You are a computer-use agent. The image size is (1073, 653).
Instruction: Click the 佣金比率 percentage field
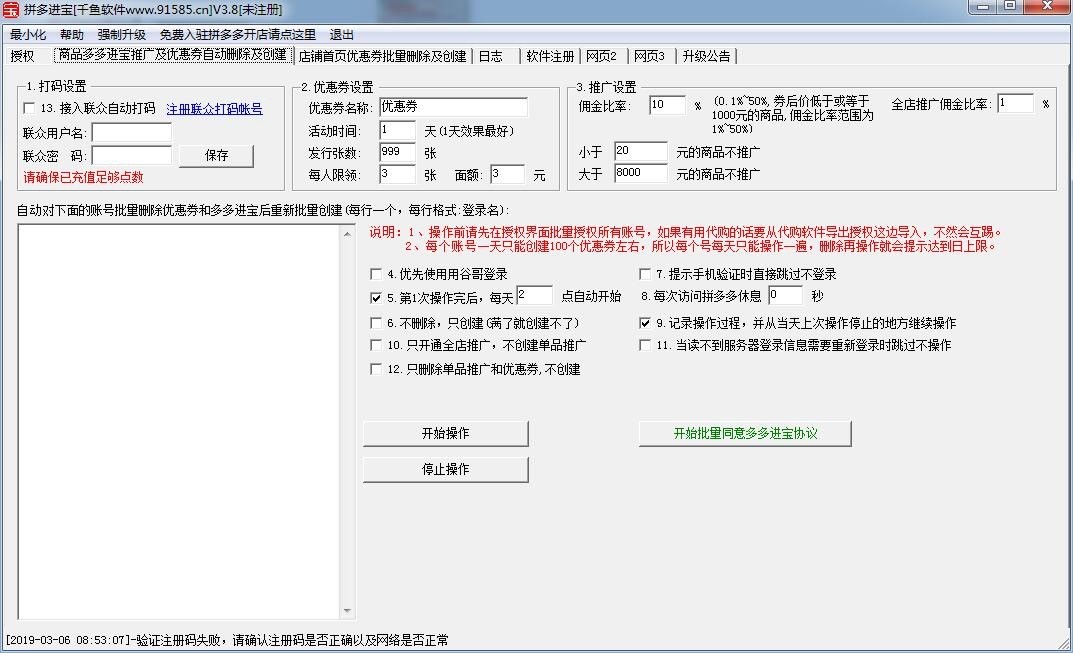[667, 105]
